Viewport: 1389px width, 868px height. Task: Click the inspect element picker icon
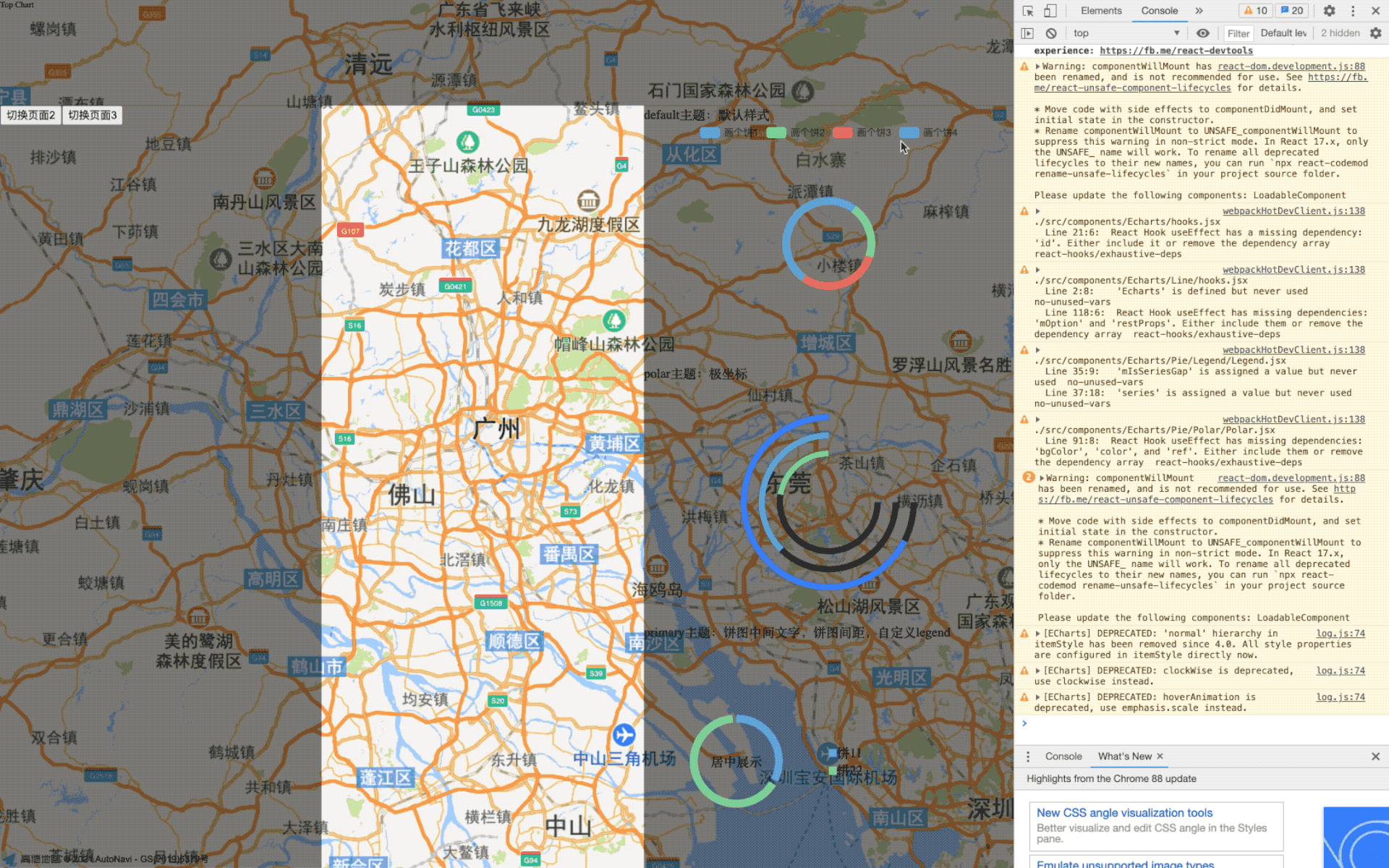[1028, 11]
